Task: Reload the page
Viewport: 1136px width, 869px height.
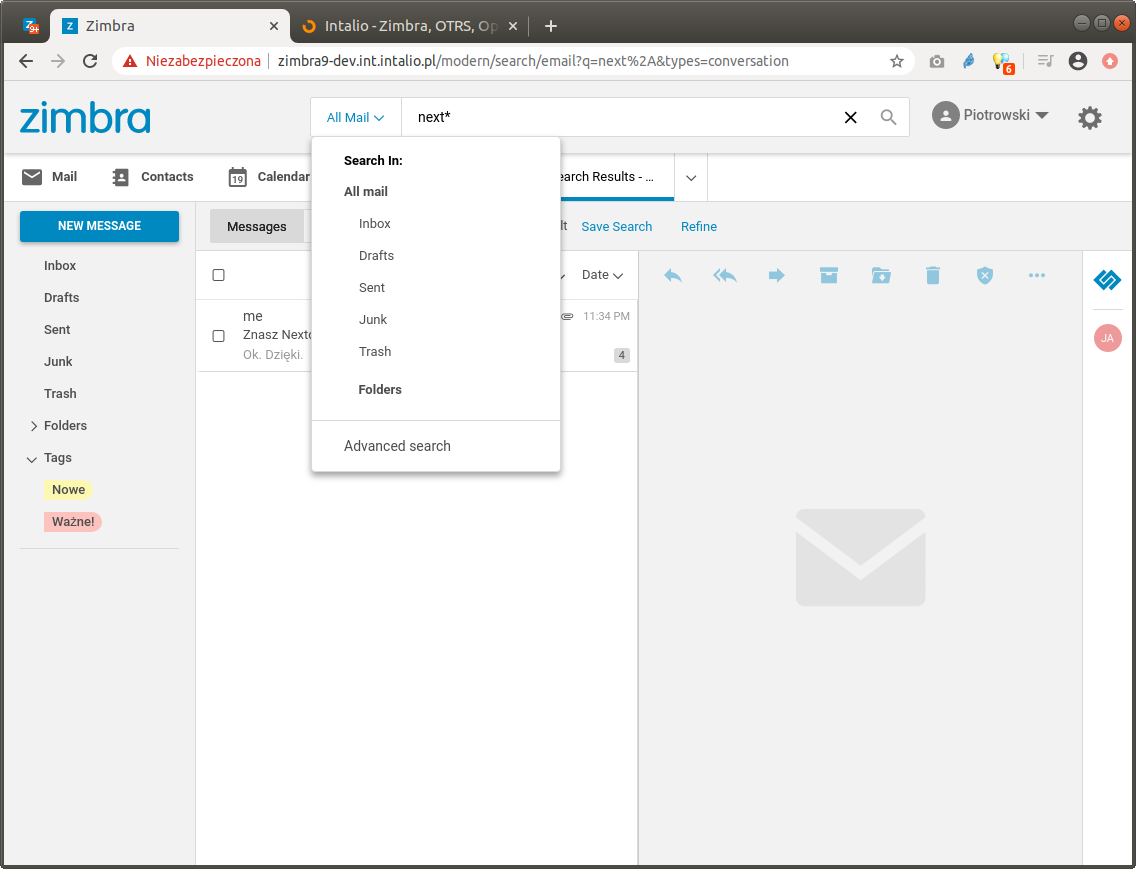Action: [x=90, y=62]
